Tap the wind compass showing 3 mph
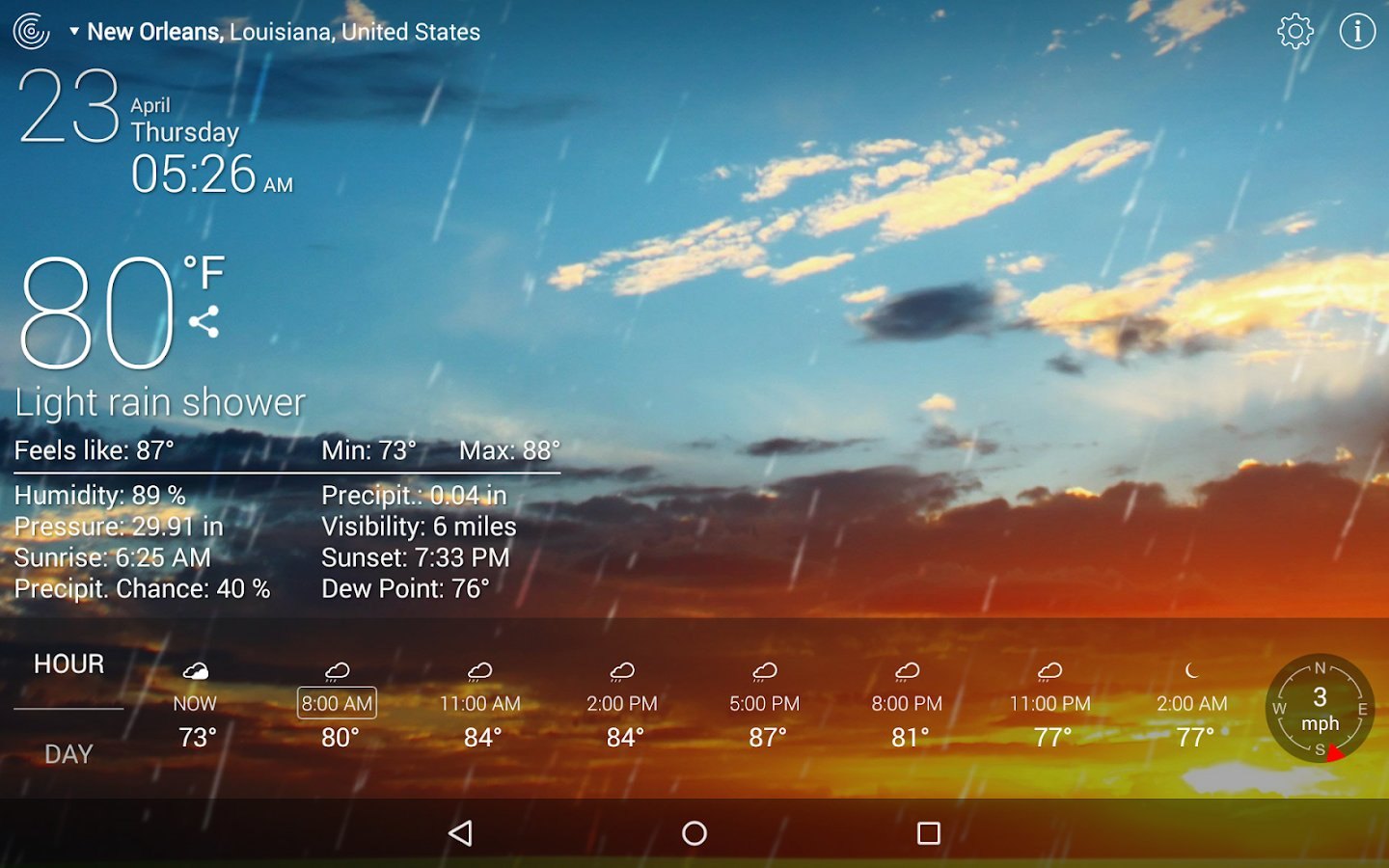Screen dimensions: 1389x868 pos(1320,709)
